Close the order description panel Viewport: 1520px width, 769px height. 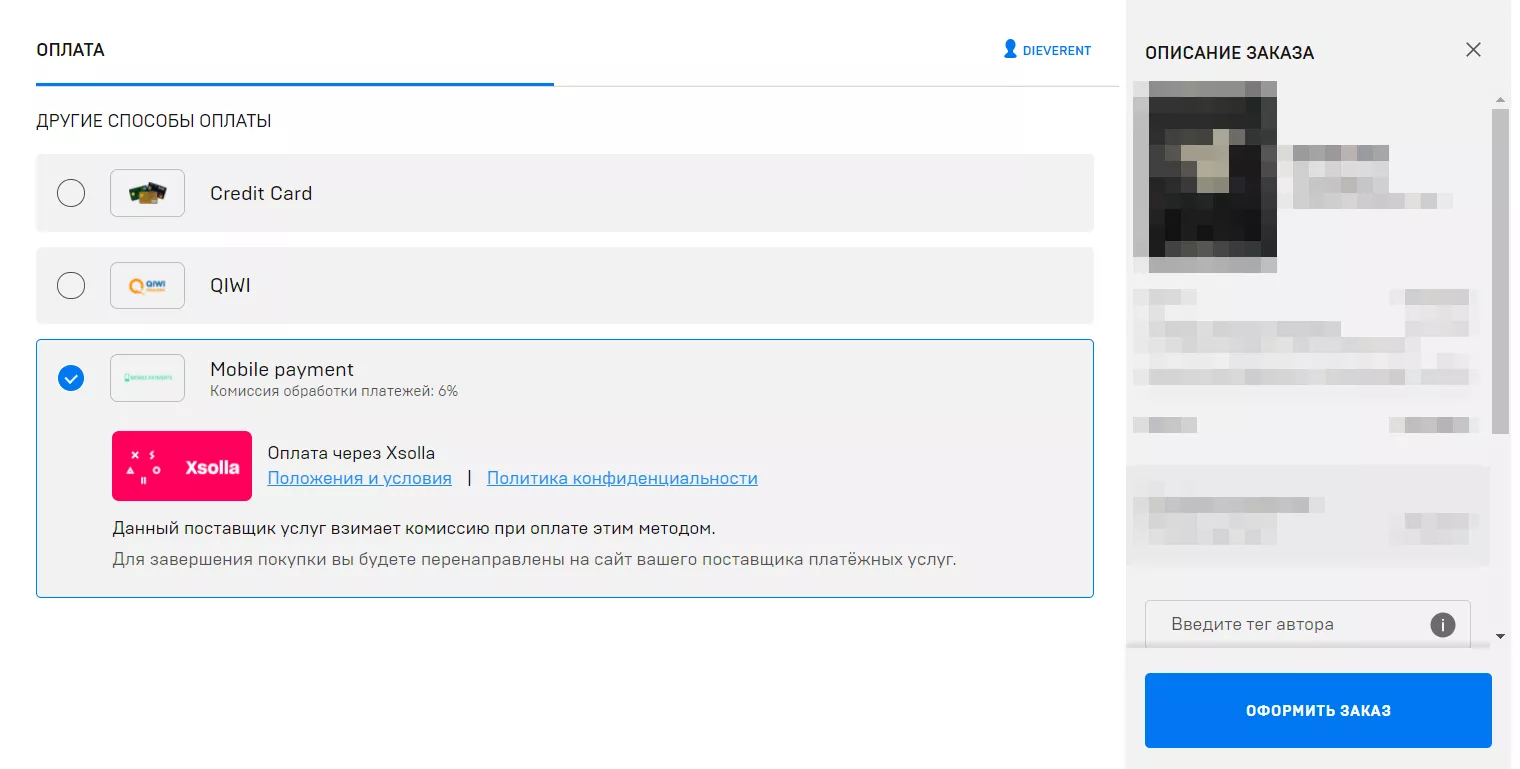(1473, 50)
